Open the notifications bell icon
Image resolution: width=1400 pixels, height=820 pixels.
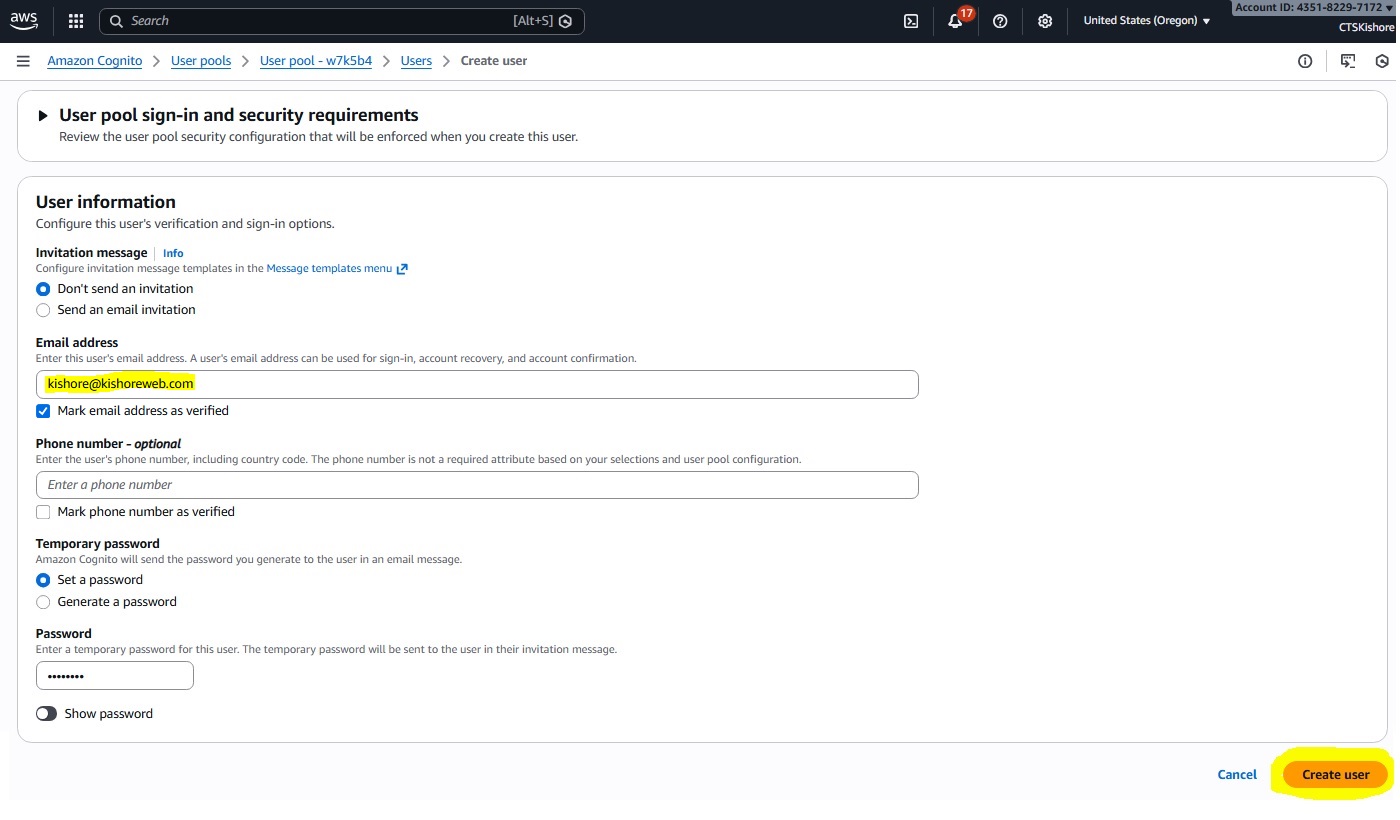point(955,21)
